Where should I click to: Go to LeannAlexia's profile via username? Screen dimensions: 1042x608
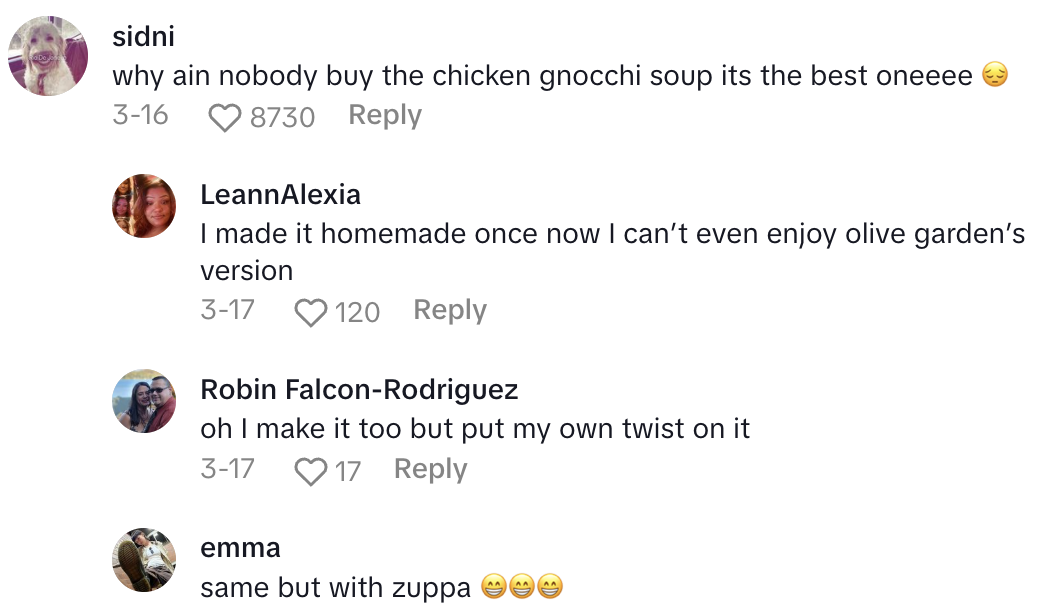[x=280, y=194]
